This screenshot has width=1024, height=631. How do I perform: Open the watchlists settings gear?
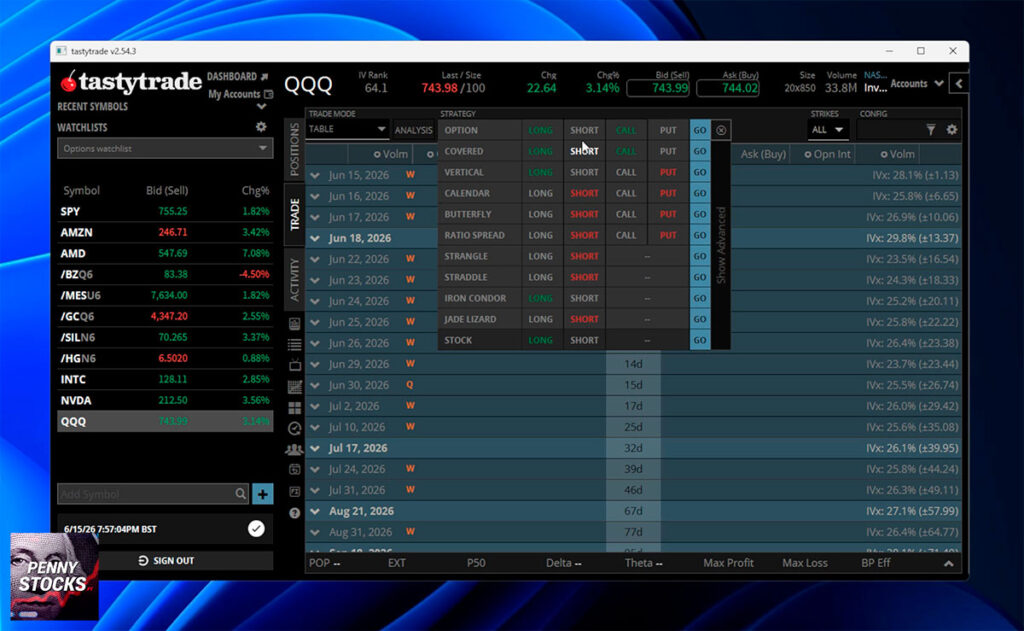(x=261, y=127)
